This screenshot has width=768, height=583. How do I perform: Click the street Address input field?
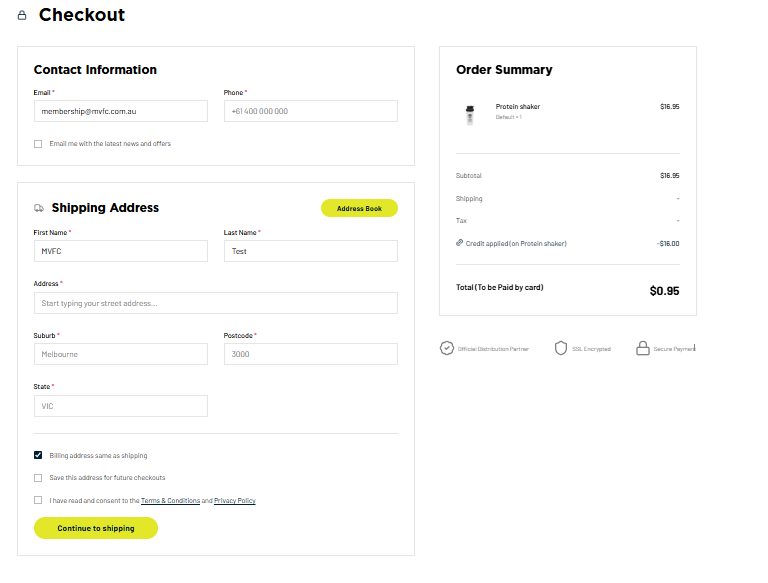coord(216,303)
